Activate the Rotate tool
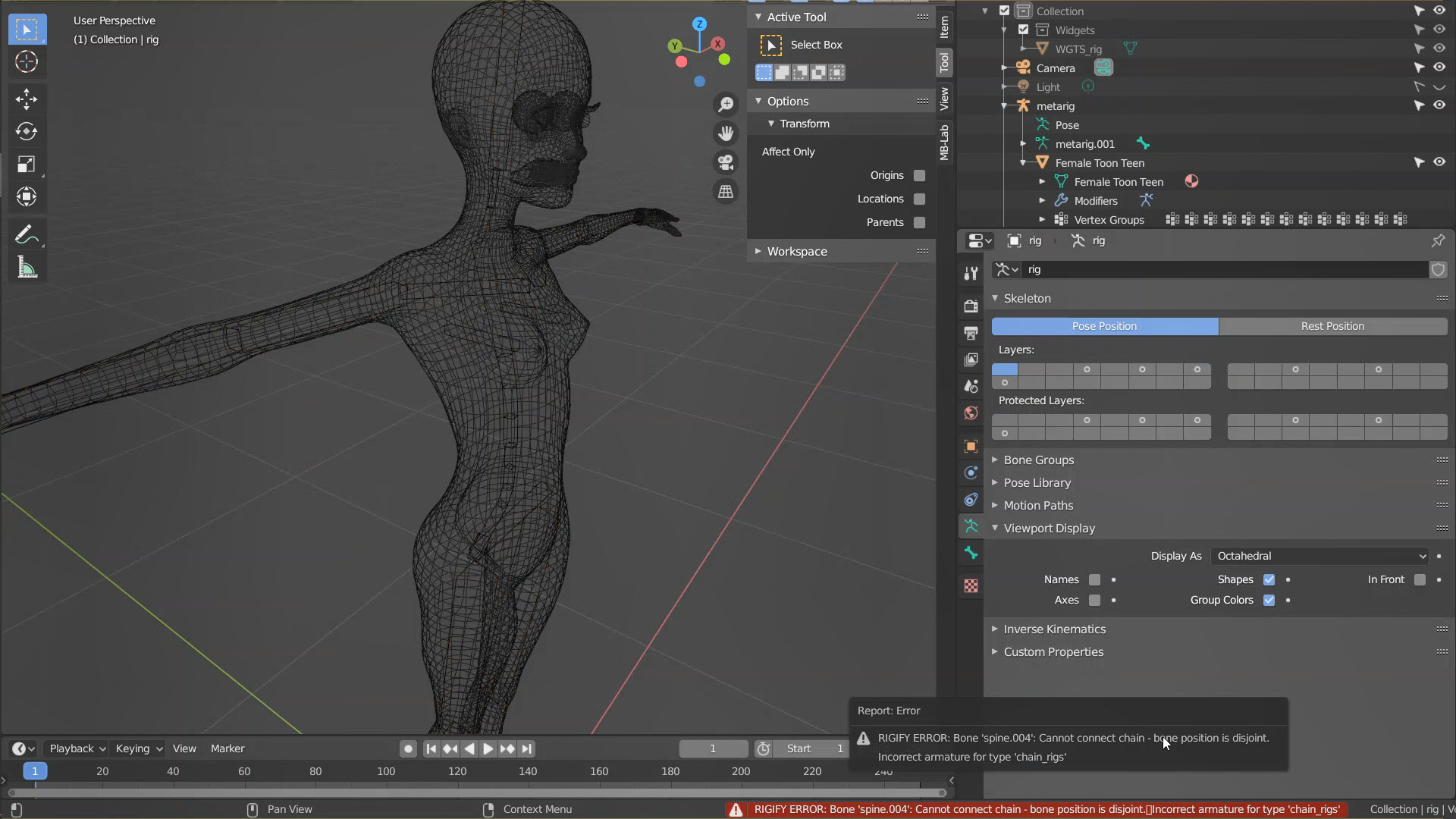Viewport: 1456px width, 819px height. pyautogui.click(x=27, y=131)
